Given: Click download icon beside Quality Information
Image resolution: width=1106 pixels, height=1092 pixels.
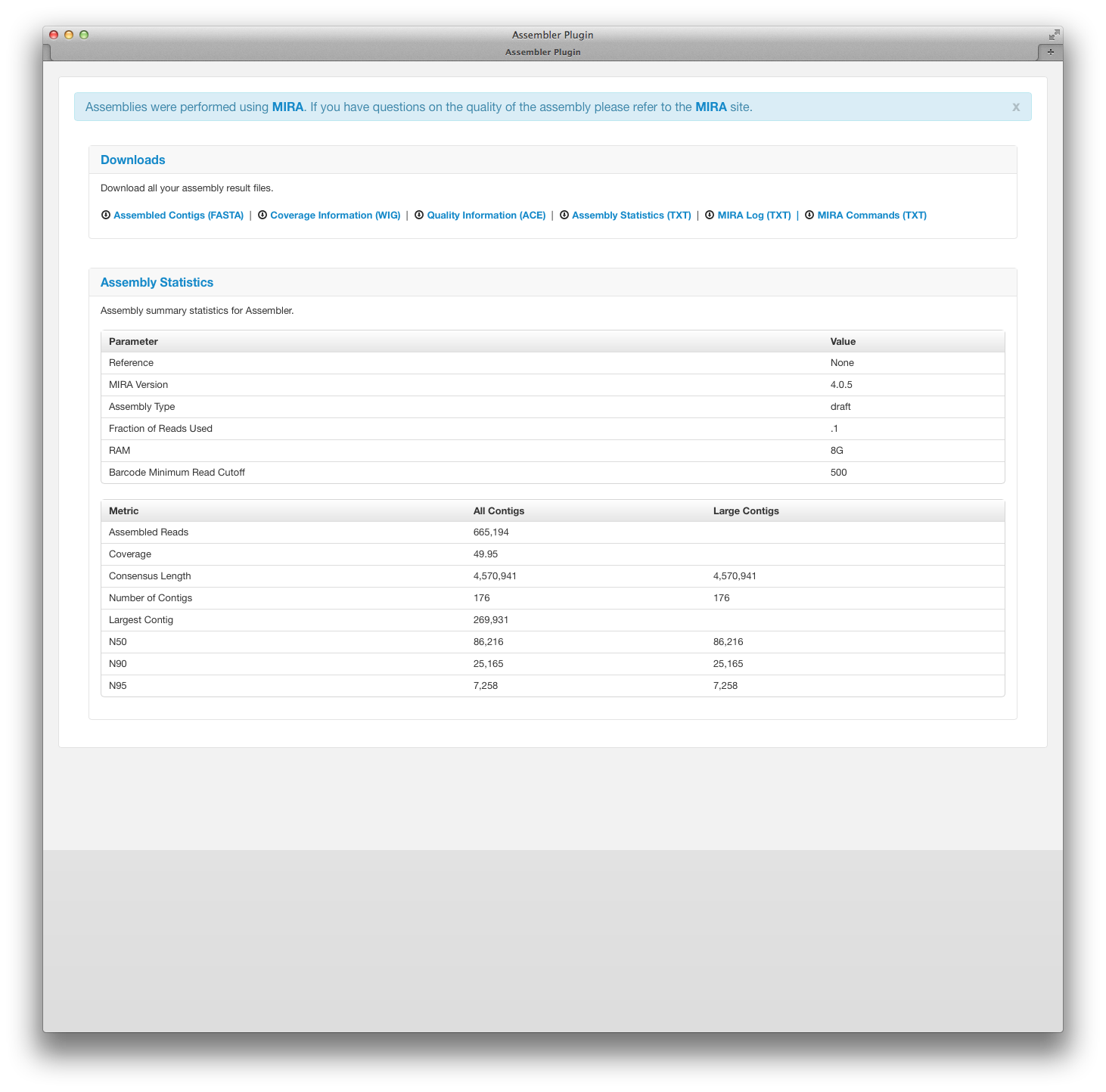Looking at the screenshot, I should pyautogui.click(x=419, y=215).
